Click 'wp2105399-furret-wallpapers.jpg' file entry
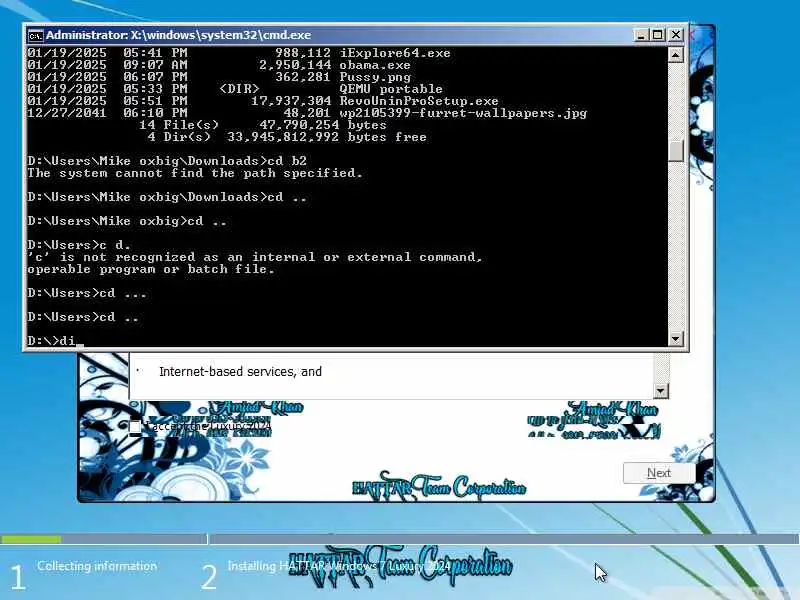This screenshot has width=800, height=600. (463, 113)
